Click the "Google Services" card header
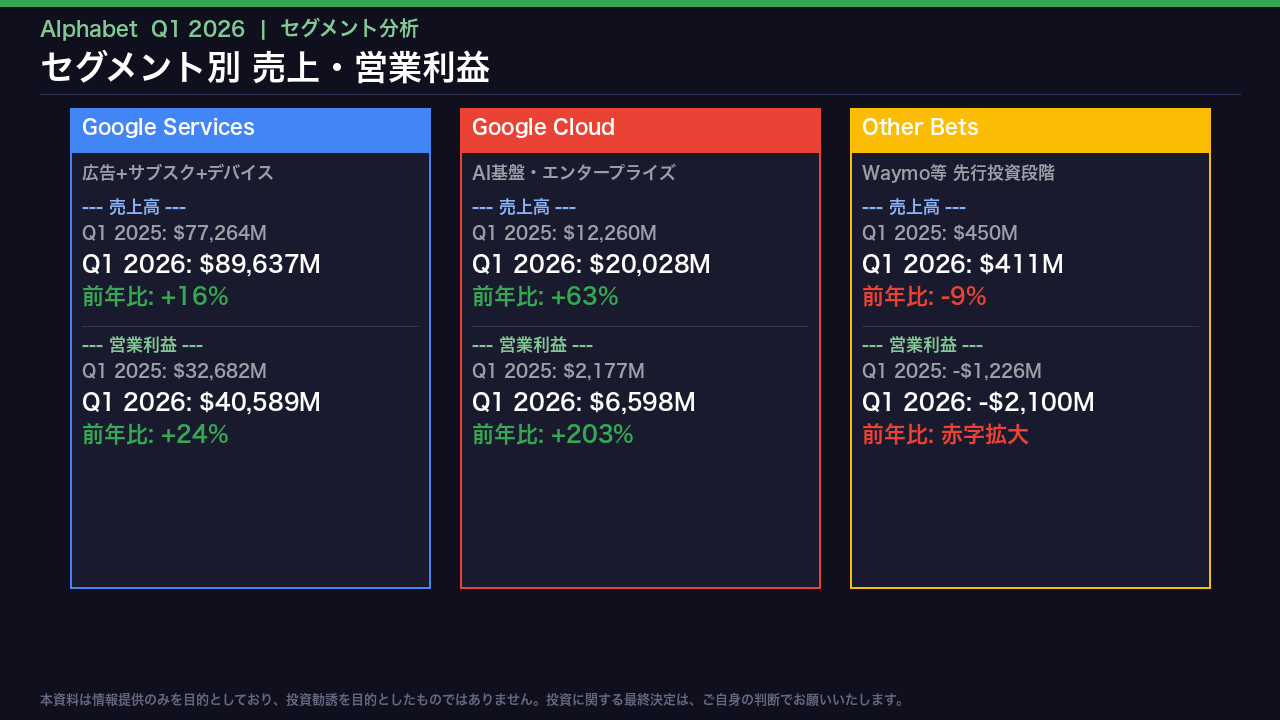Image resolution: width=1280 pixels, height=720 pixels. tap(250, 130)
